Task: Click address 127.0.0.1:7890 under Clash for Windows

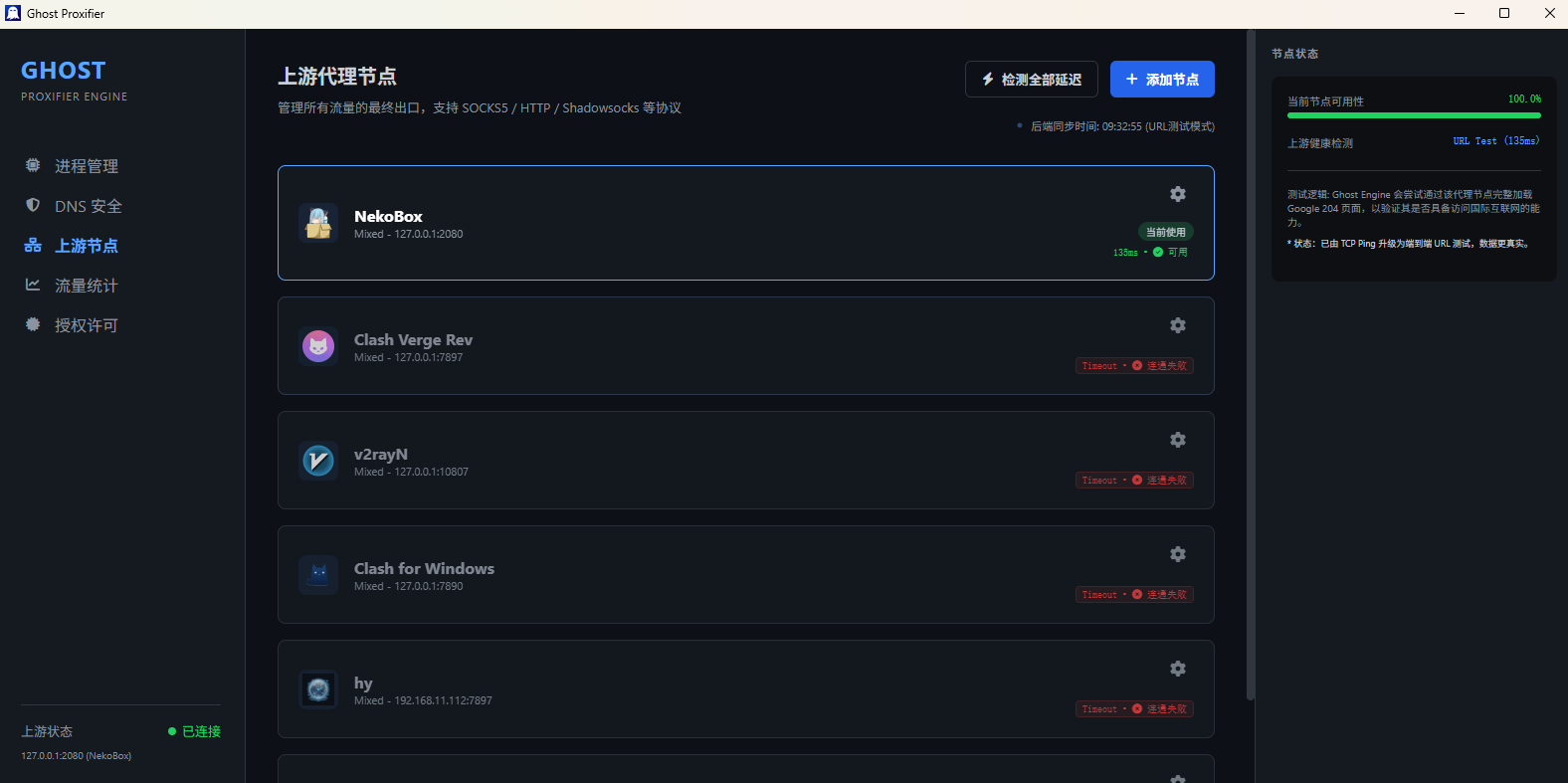Action: point(429,586)
